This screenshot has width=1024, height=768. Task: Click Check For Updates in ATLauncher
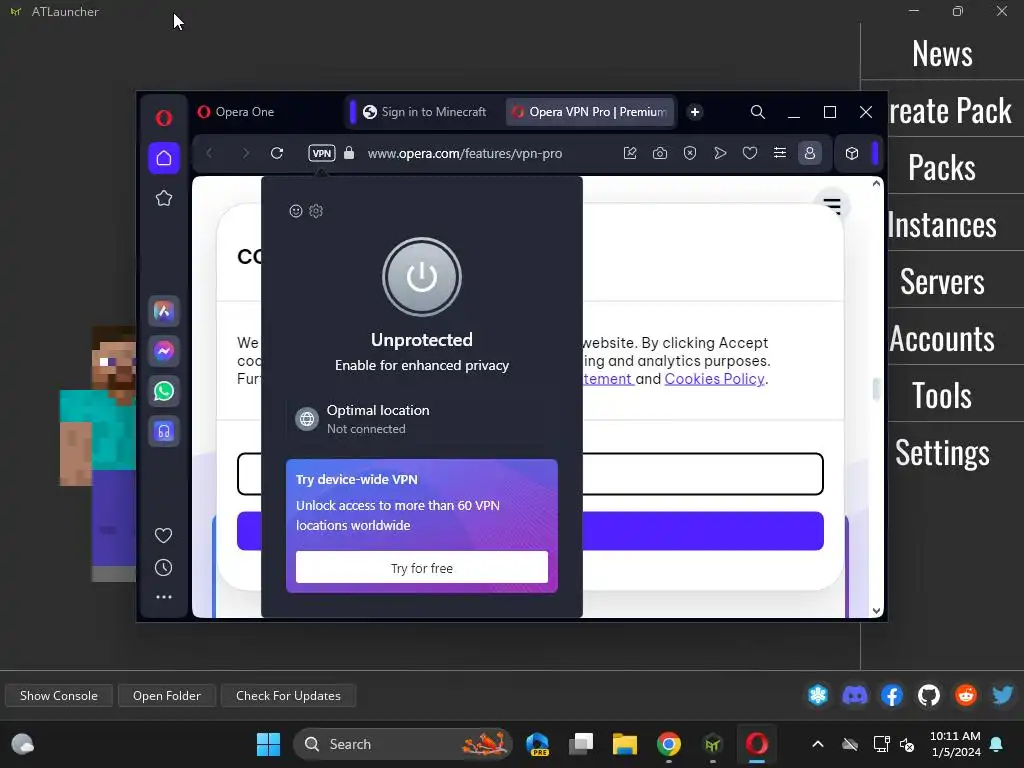coord(288,696)
